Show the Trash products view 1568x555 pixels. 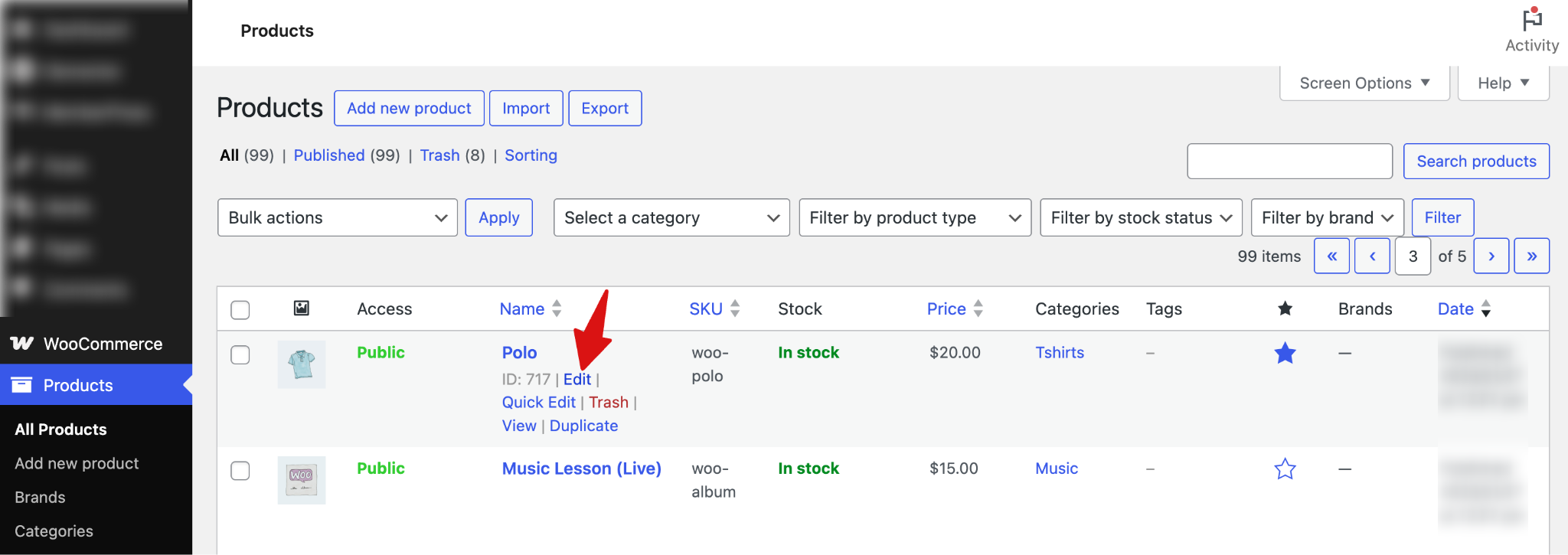click(x=439, y=155)
